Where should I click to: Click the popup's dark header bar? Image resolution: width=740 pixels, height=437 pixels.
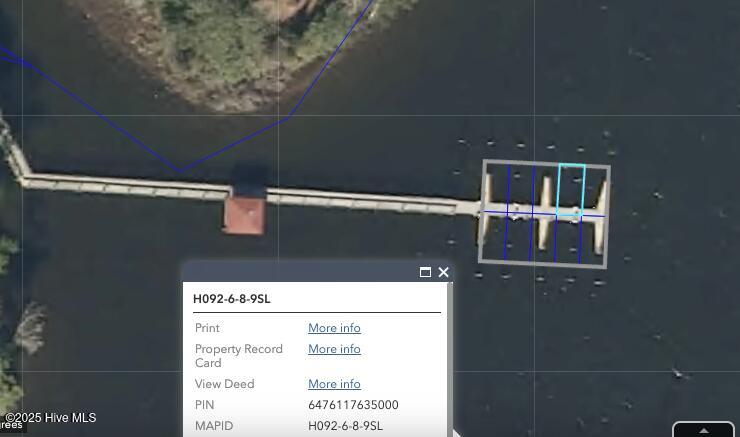pos(300,272)
